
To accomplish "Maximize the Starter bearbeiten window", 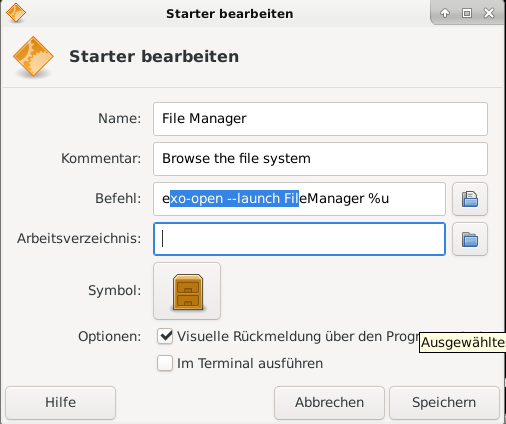I will (467, 13).
